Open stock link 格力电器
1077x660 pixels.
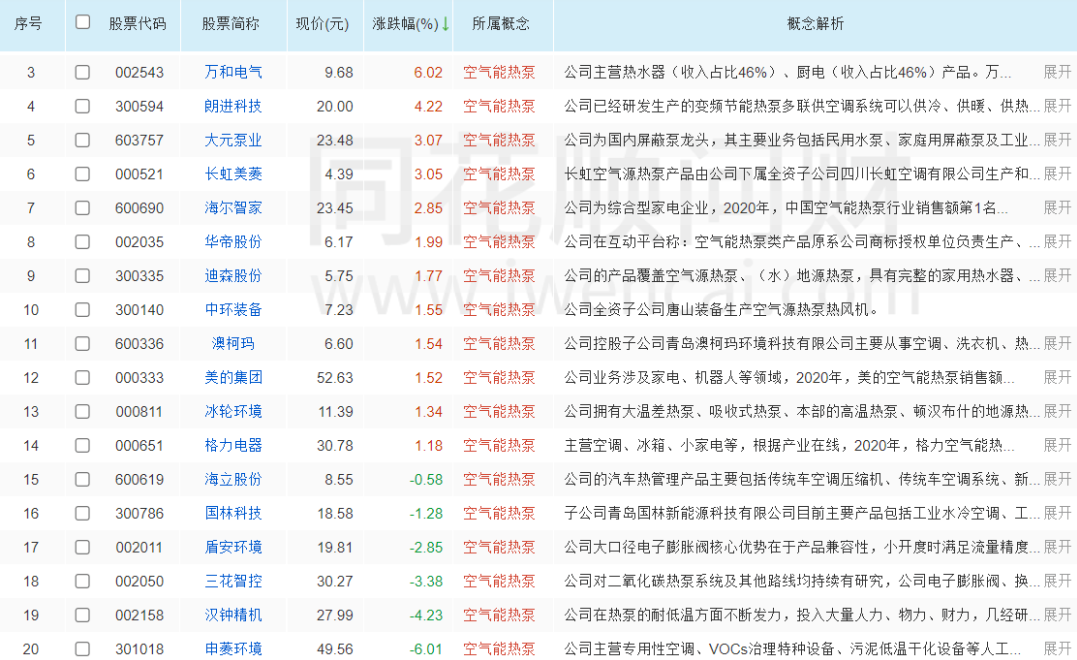click(234, 446)
